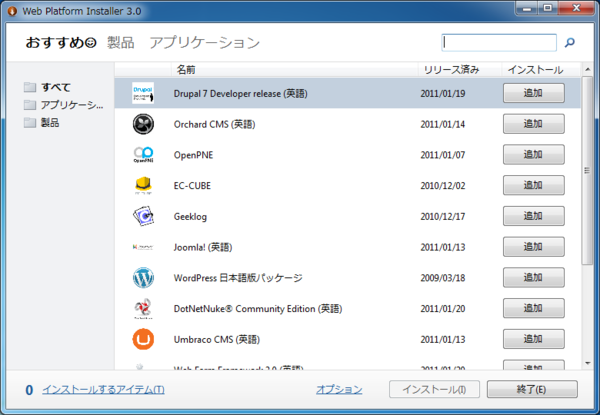Image resolution: width=600 pixels, height=415 pixels.
Task: Click release date 2011/01/19
Action: (443, 94)
